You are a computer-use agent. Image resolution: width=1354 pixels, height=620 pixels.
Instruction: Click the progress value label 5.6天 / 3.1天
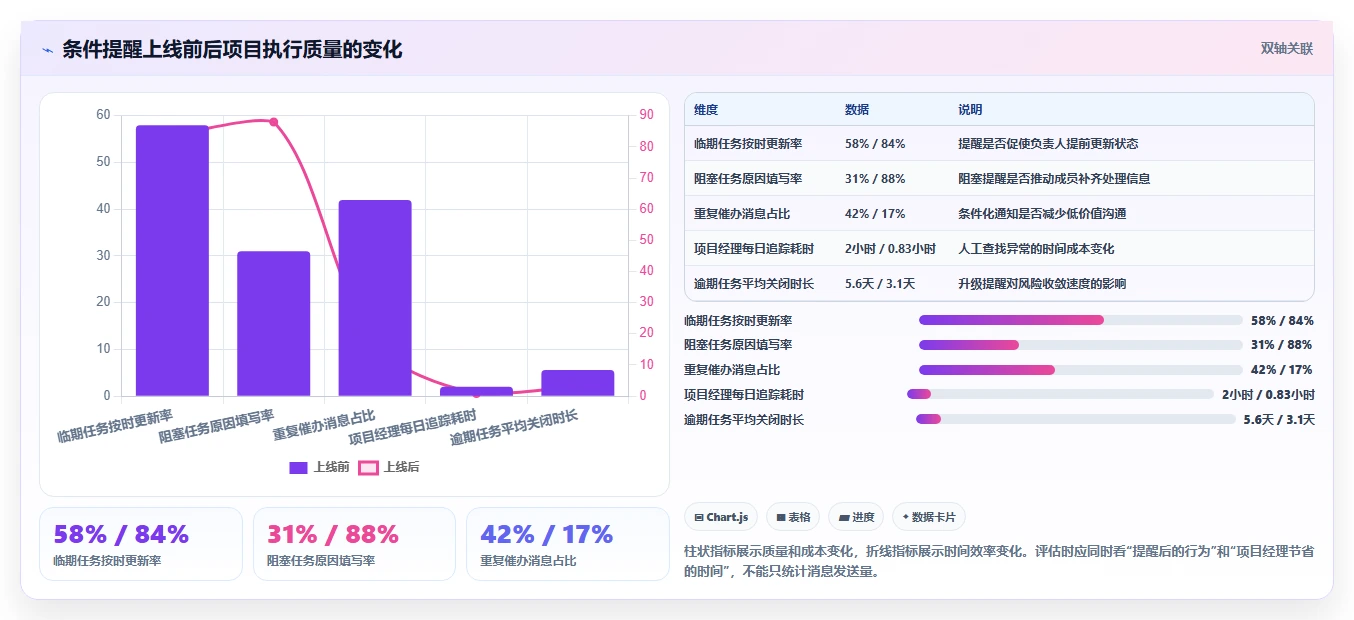tap(1279, 419)
